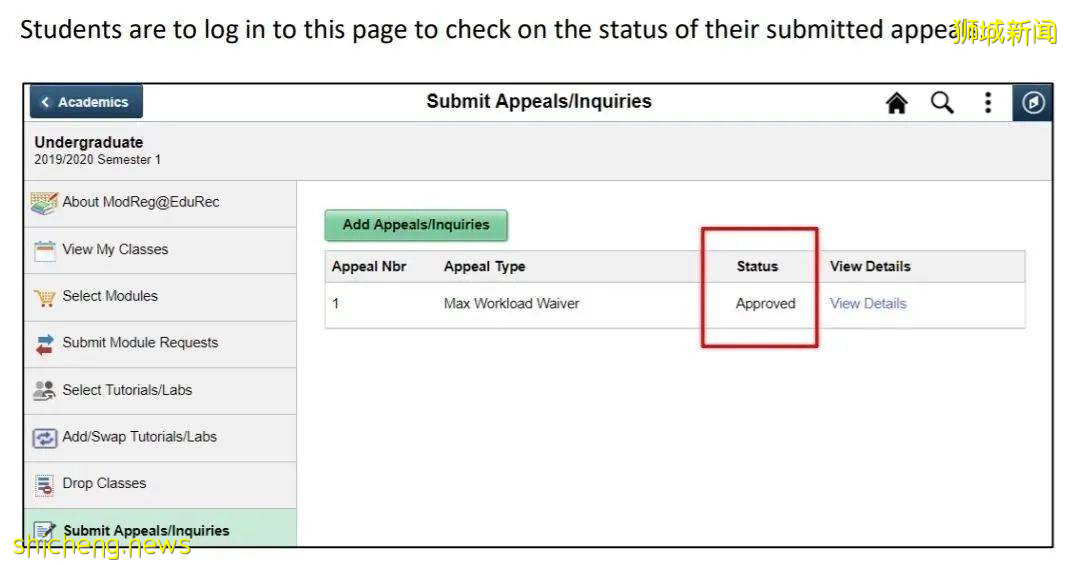
Task: Open Select Modules in the sidebar
Action: 110,296
